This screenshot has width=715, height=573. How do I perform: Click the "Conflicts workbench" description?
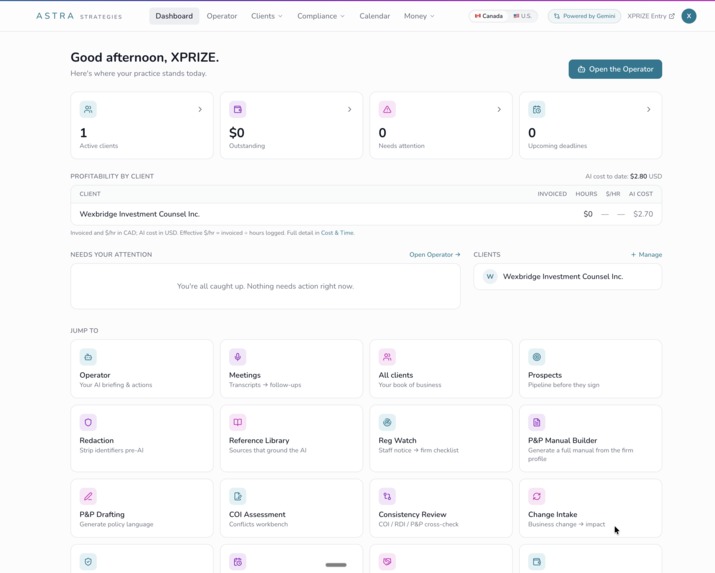(x=258, y=524)
